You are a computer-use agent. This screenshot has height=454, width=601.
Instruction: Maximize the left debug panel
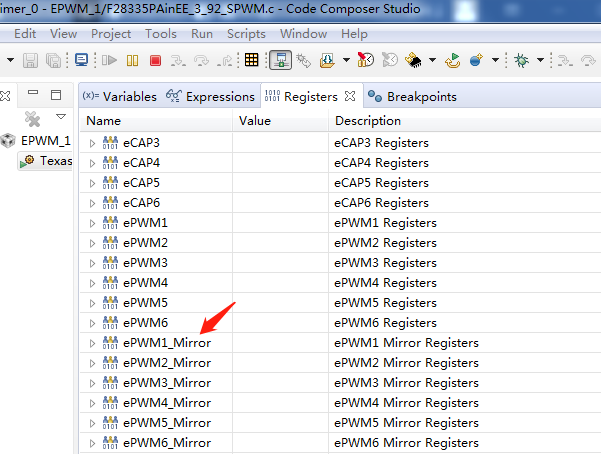[x=56, y=95]
